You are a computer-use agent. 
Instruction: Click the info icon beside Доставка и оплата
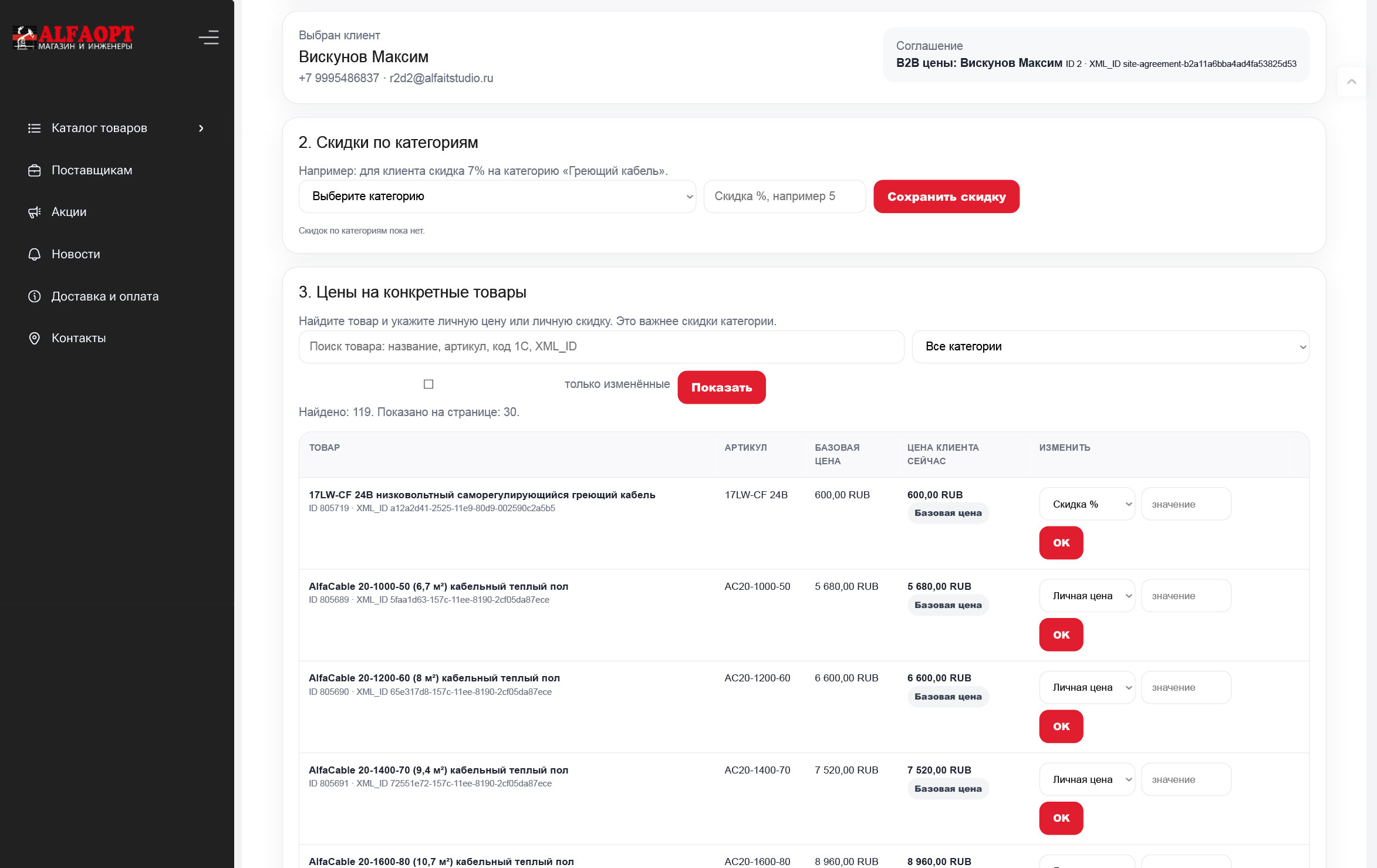coord(35,296)
